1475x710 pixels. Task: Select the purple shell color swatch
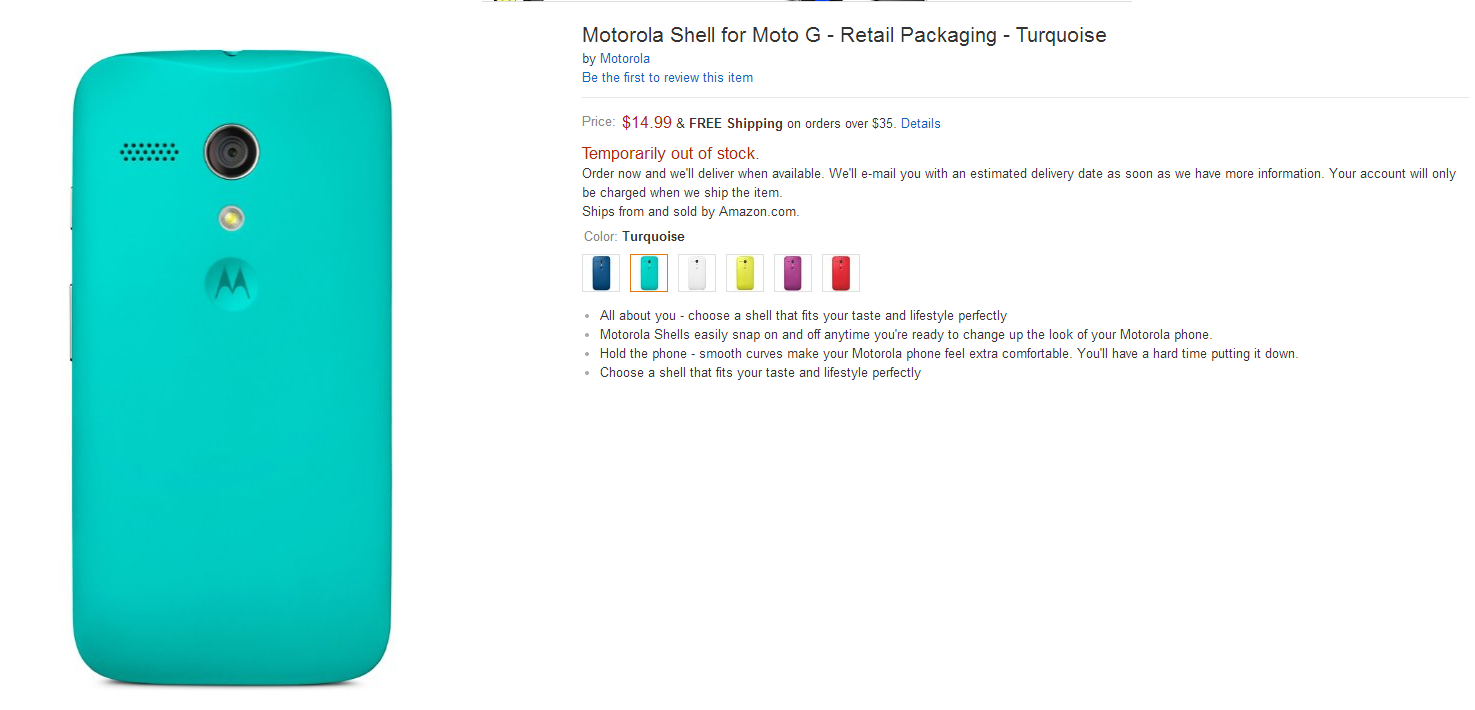tap(793, 273)
